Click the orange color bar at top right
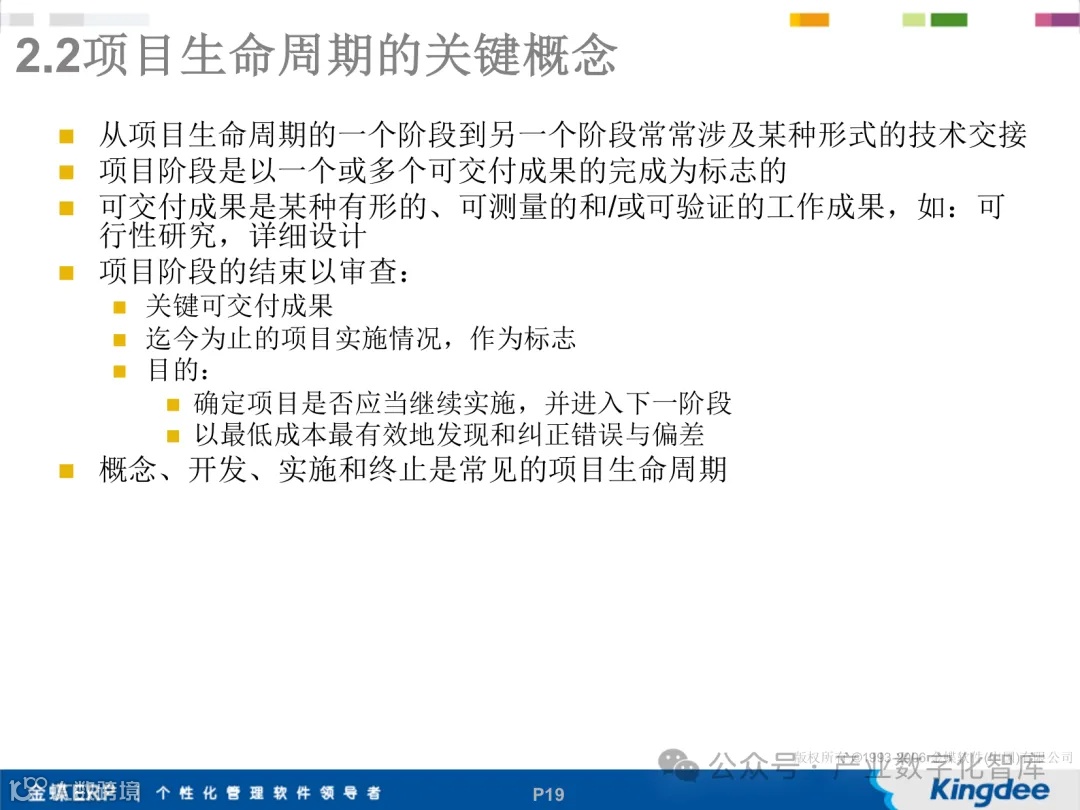 (x=808, y=18)
